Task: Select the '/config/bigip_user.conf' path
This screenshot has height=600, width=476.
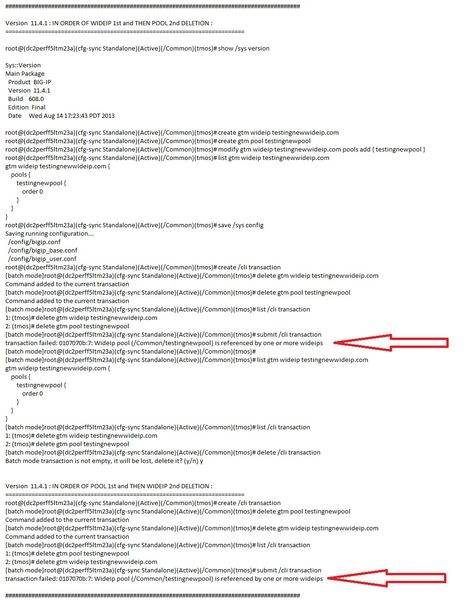Action: click(x=42, y=259)
